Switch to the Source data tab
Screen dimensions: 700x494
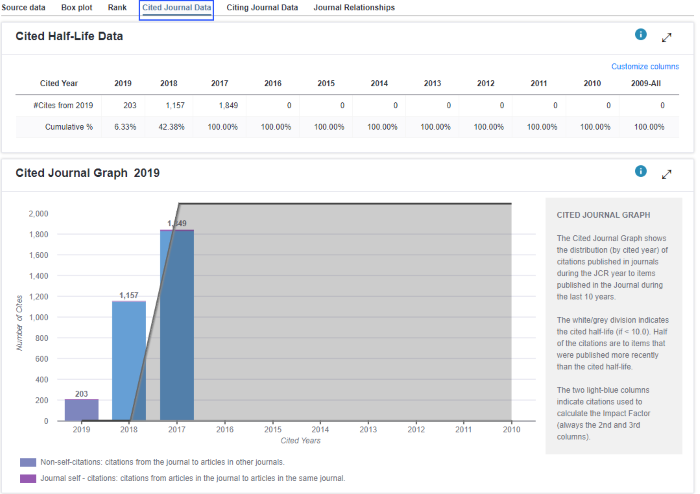(x=23, y=8)
